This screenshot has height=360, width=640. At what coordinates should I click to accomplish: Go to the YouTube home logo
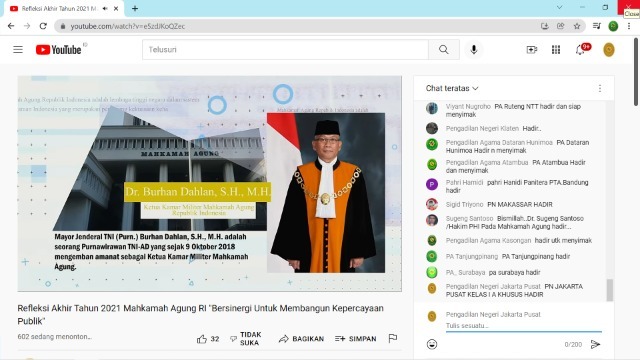point(58,50)
